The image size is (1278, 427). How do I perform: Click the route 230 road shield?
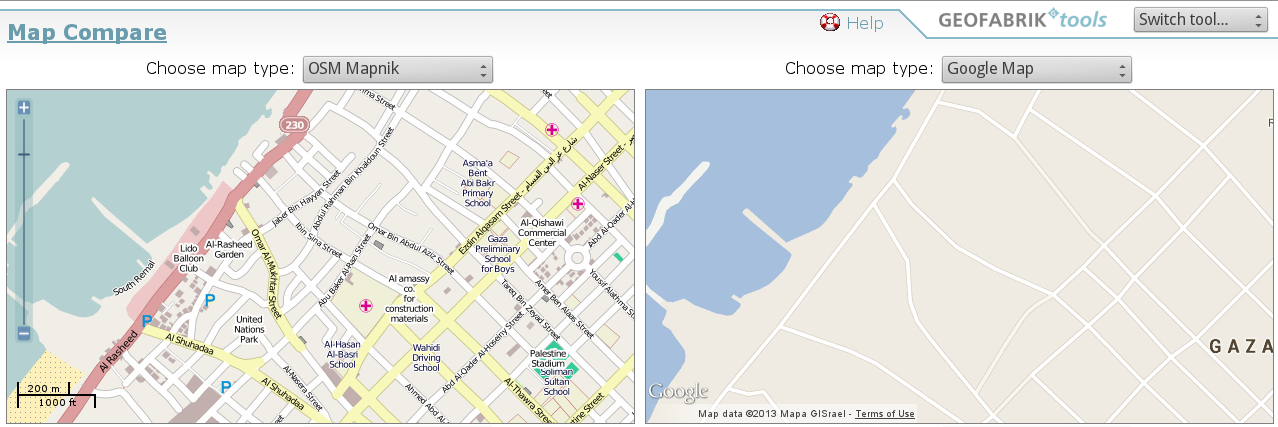click(293, 125)
